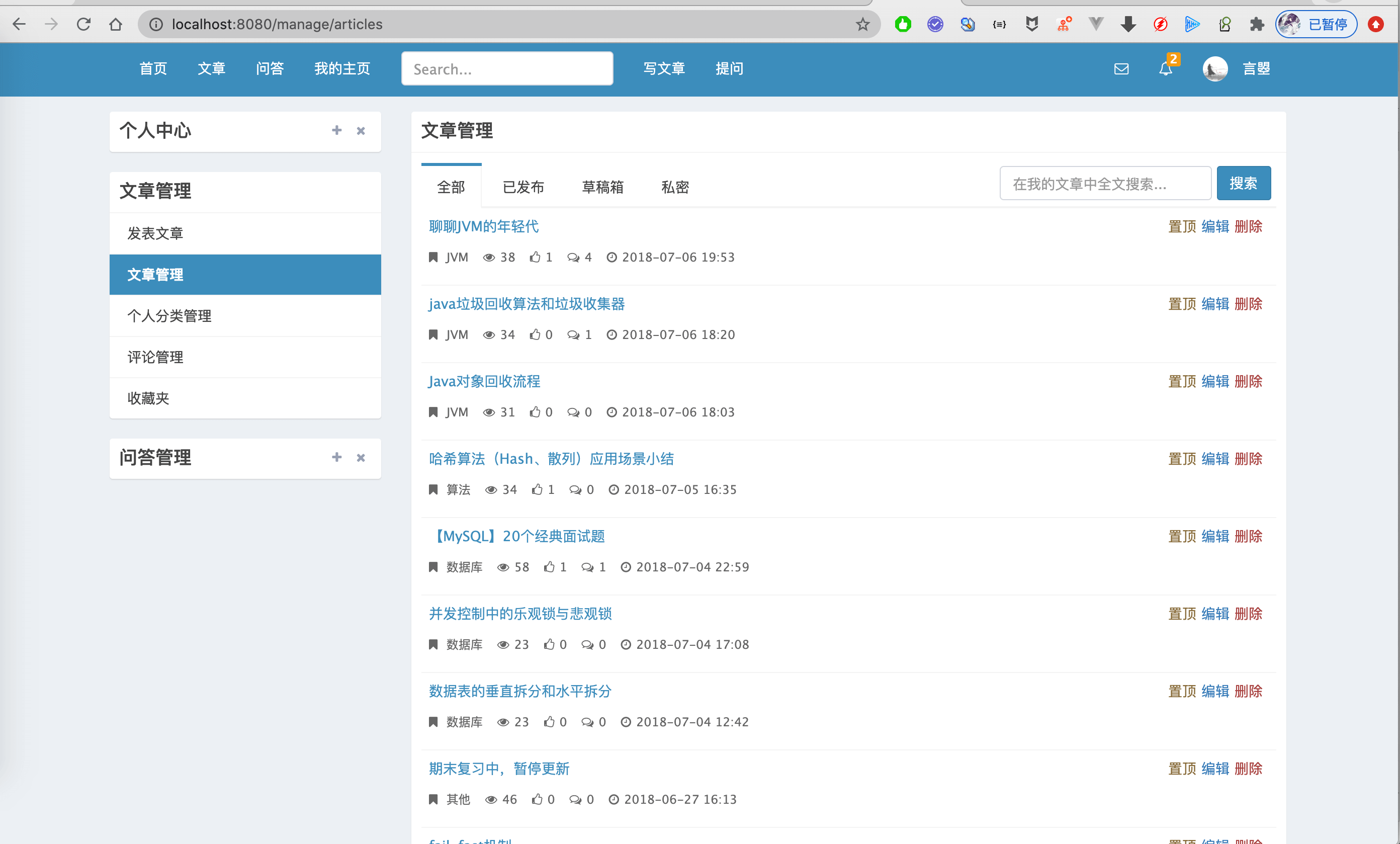Focus the 在我的文章中全文搜索 input field

point(1105,184)
